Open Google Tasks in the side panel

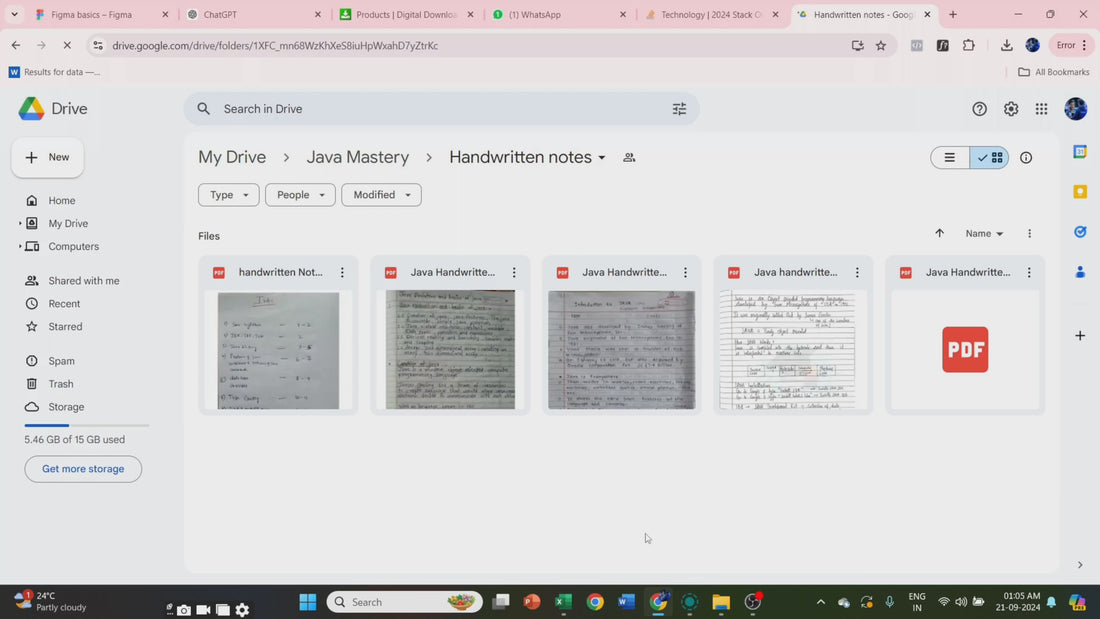click(1080, 231)
